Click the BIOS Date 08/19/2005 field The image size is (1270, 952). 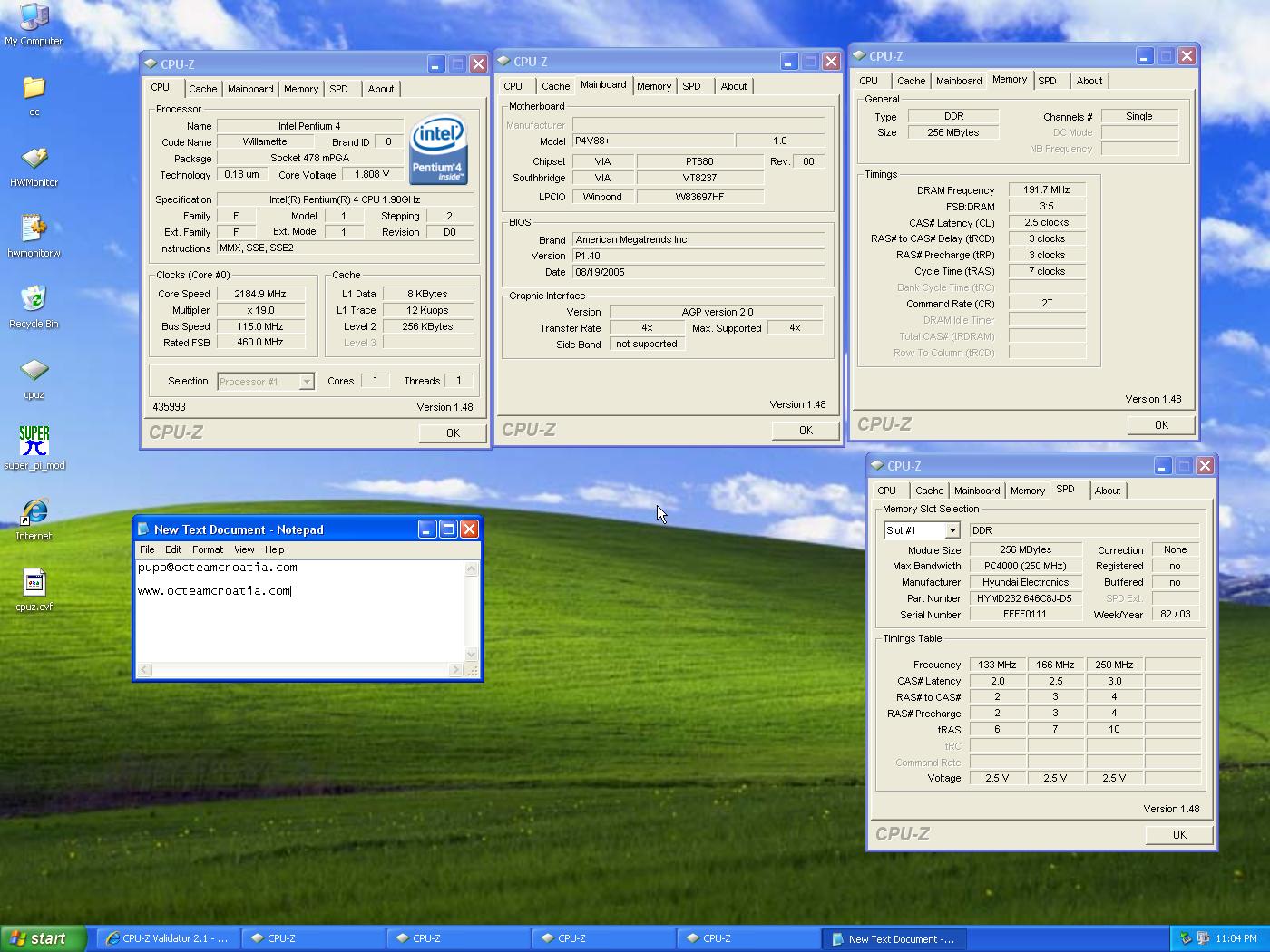coord(698,272)
